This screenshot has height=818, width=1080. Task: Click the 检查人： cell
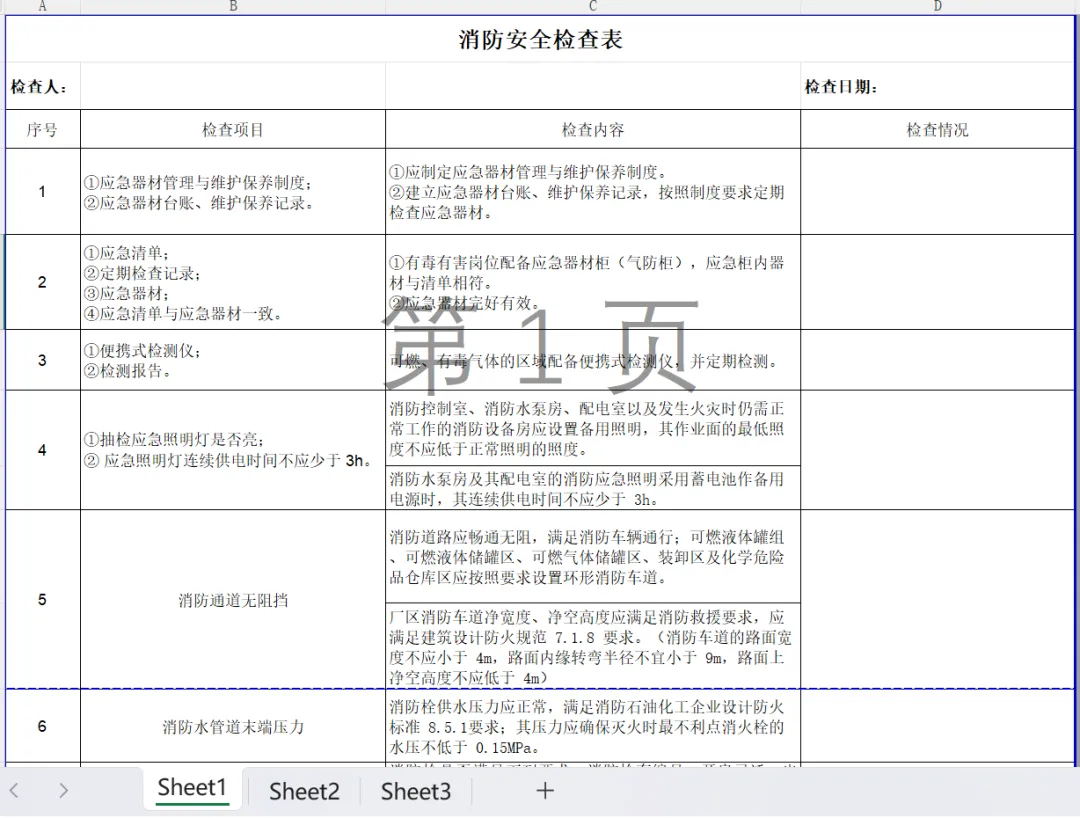pyautogui.click(x=43, y=86)
